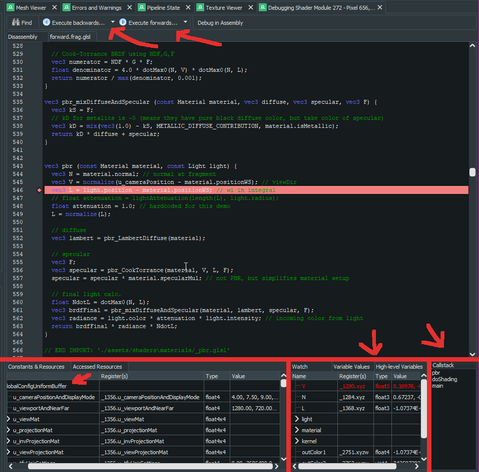Open the Execute forwards dropdown arrow

185,22
